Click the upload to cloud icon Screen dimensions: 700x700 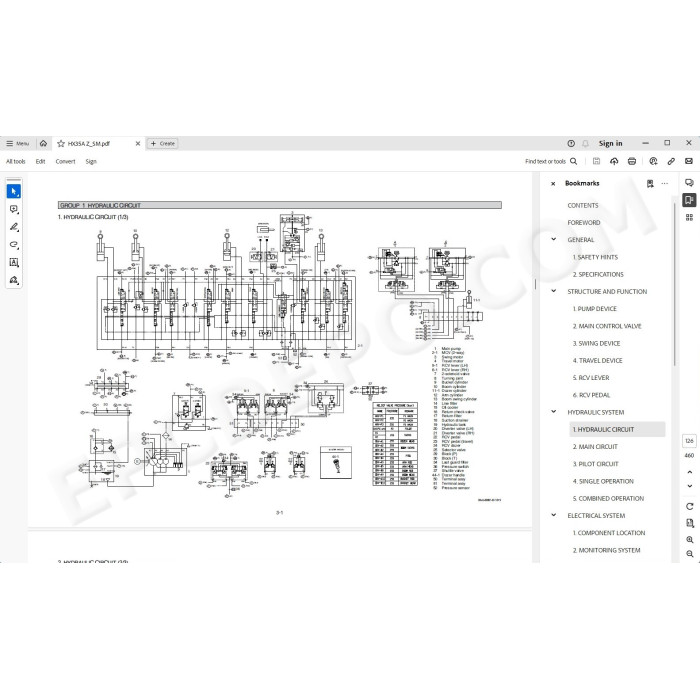pyautogui.click(x=614, y=161)
